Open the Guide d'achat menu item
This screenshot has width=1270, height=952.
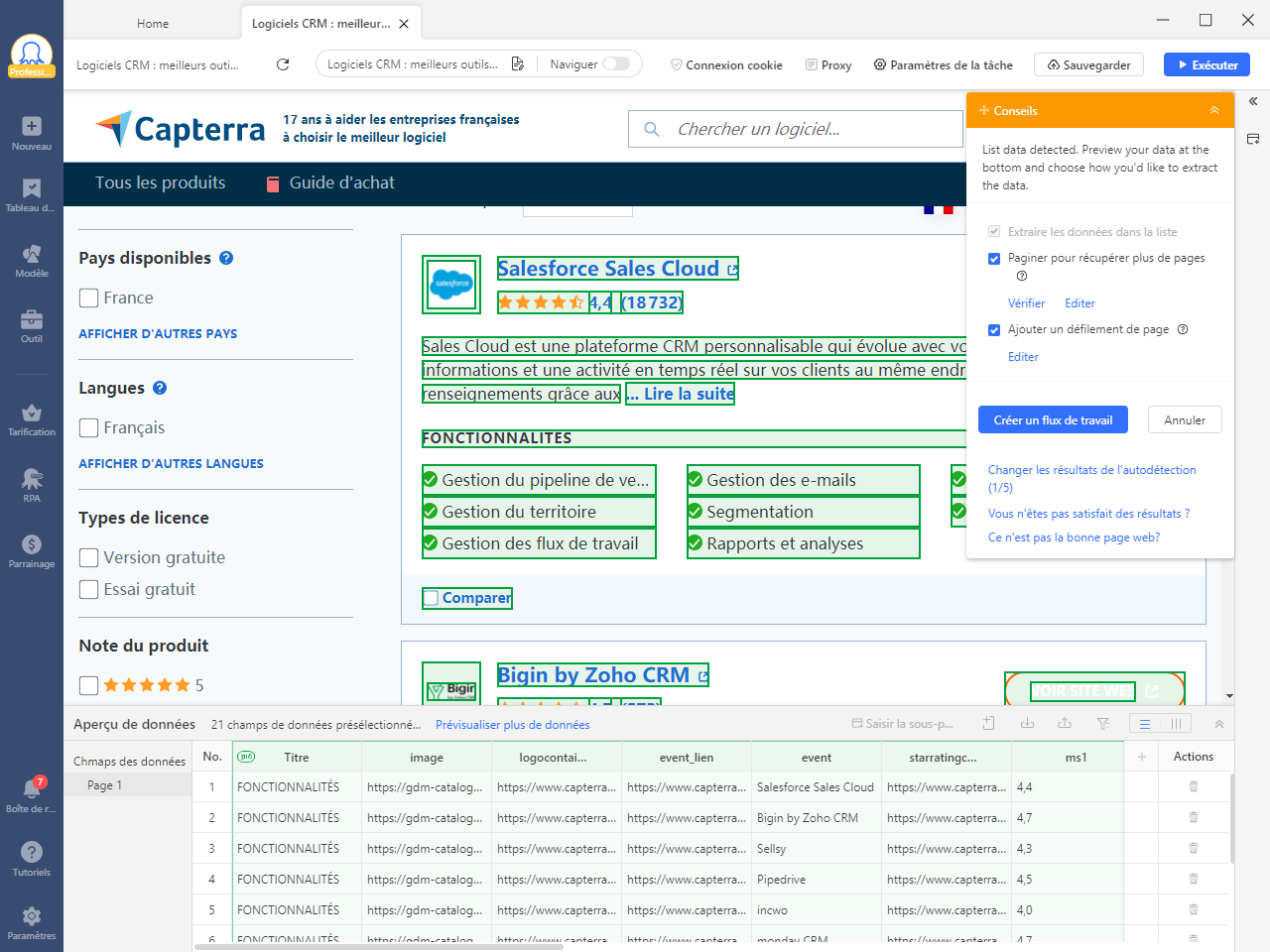(340, 182)
